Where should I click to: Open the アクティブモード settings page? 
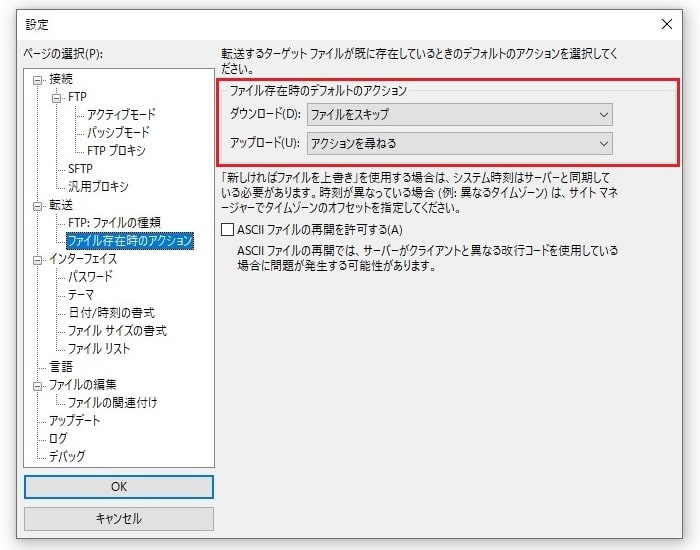(x=121, y=115)
